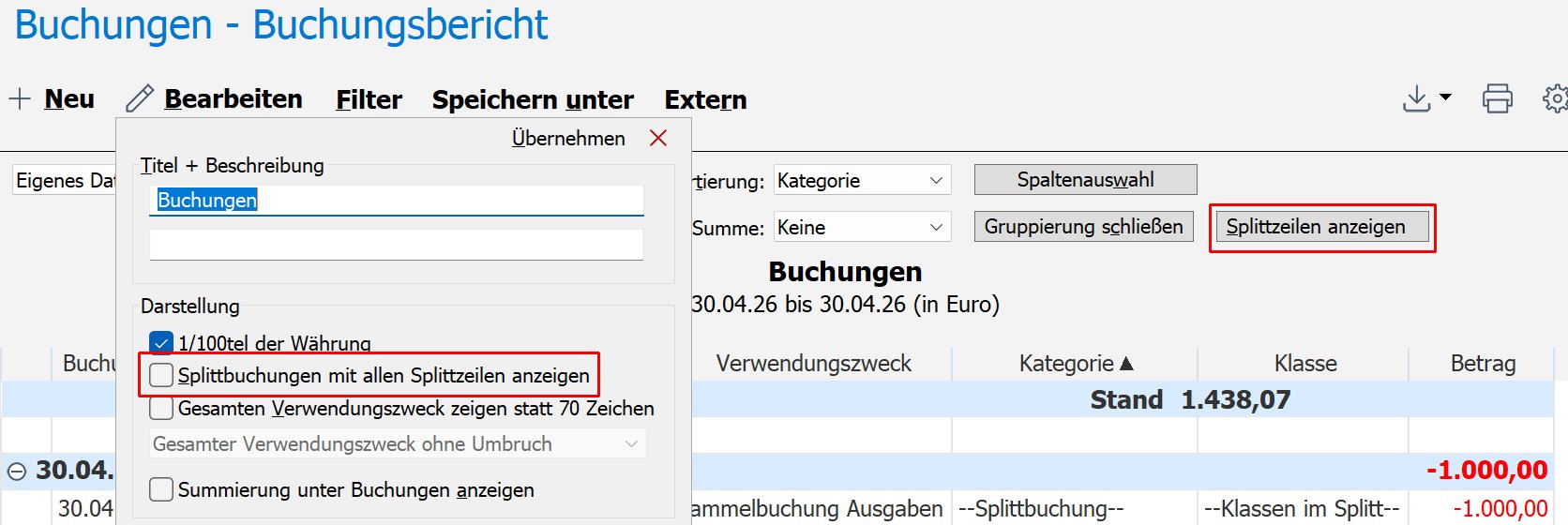This screenshot has width=1568, height=525.
Task: Open the Extern menu
Action: click(705, 99)
